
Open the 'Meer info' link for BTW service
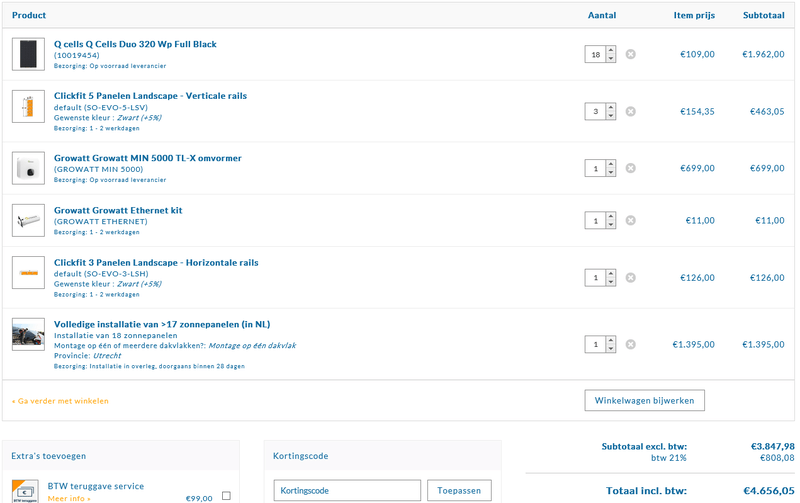click(x=69, y=497)
